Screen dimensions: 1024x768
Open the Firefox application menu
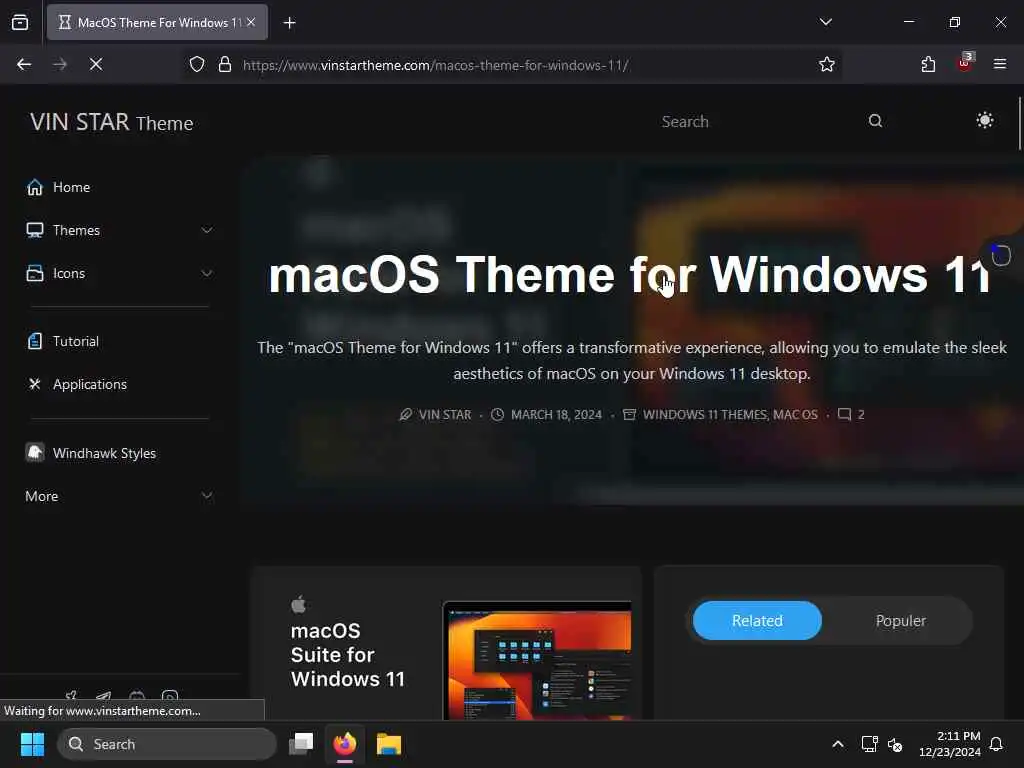coord(999,64)
